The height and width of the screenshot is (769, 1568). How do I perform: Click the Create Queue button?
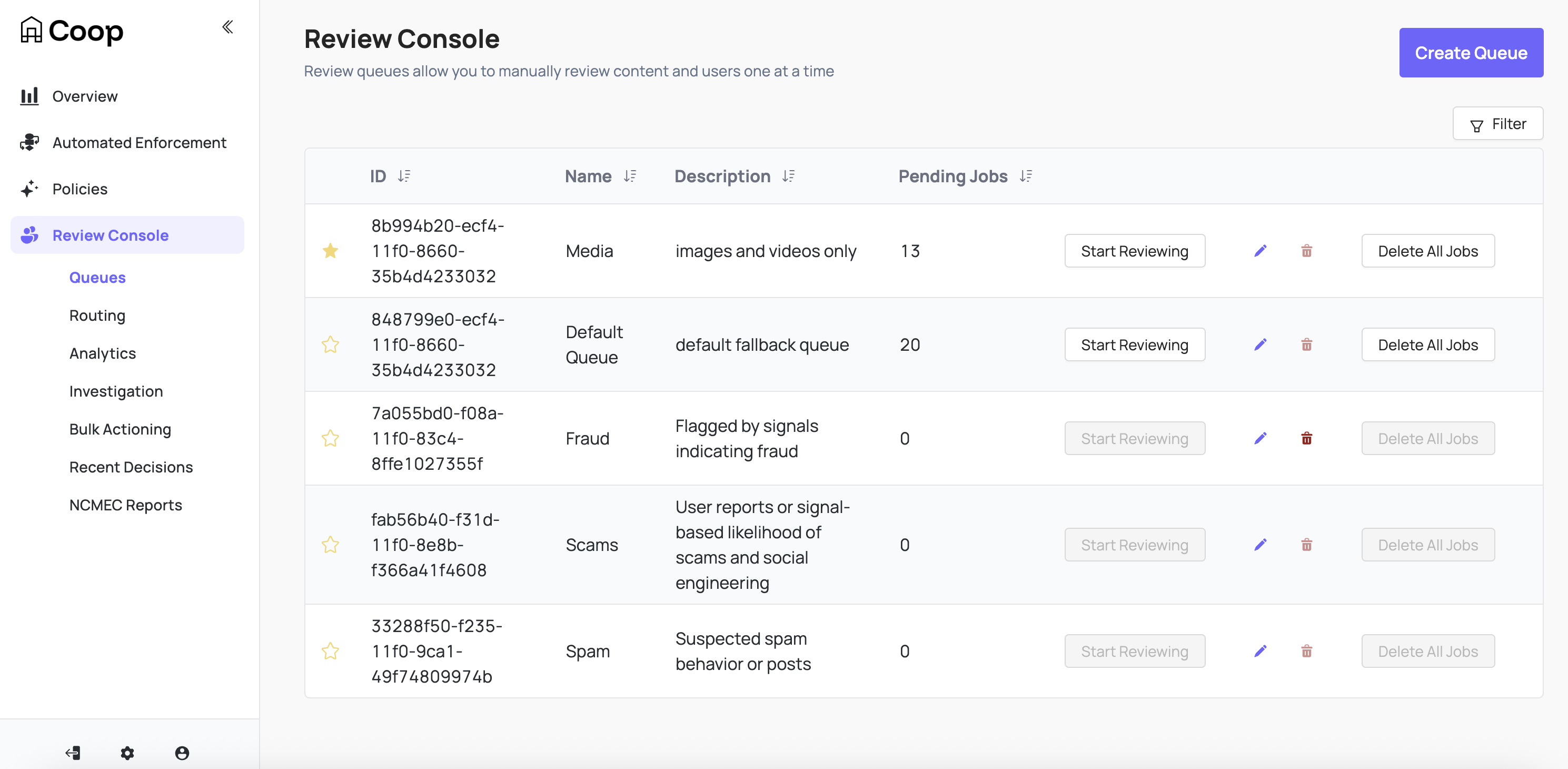coord(1471,53)
